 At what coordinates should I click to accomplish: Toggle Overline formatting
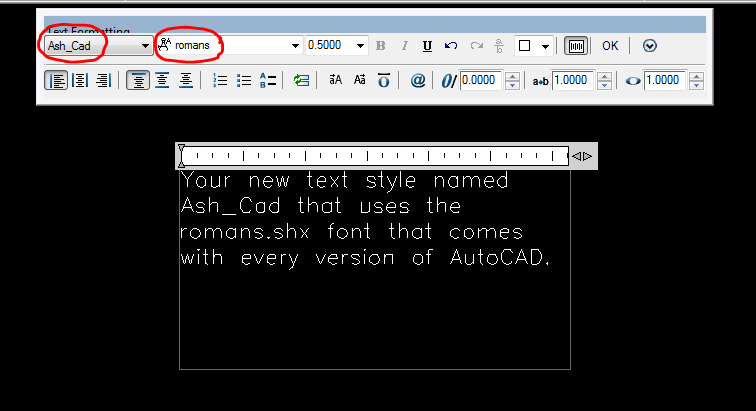(x=384, y=80)
